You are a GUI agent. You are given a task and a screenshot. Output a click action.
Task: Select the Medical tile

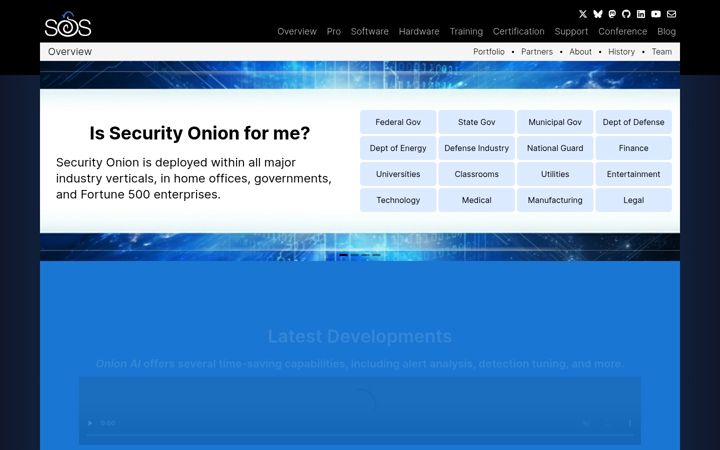pos(477,200)
